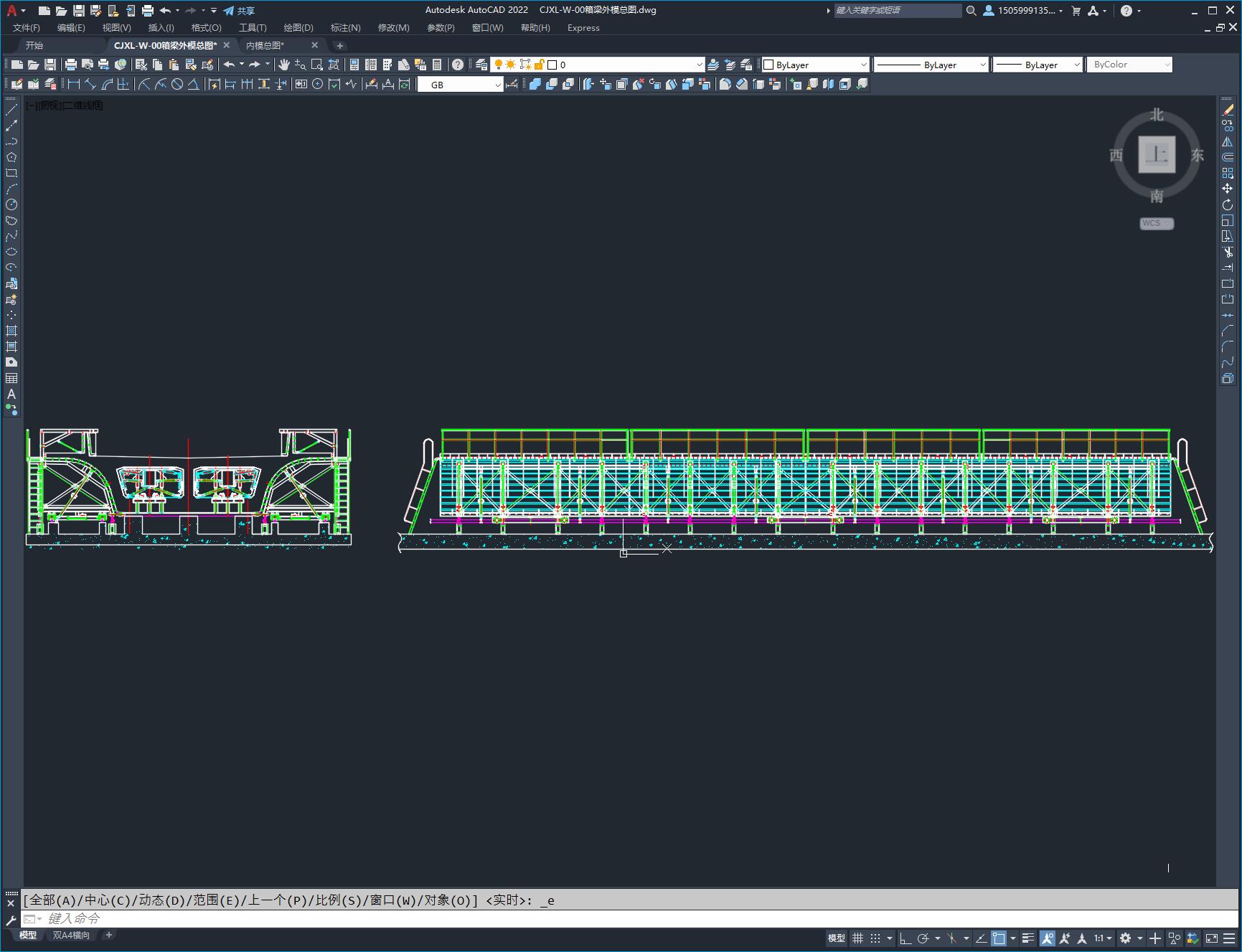
Task: Pick the Erase tool in the modify toolbar
Action: [x=1228, y=110]
